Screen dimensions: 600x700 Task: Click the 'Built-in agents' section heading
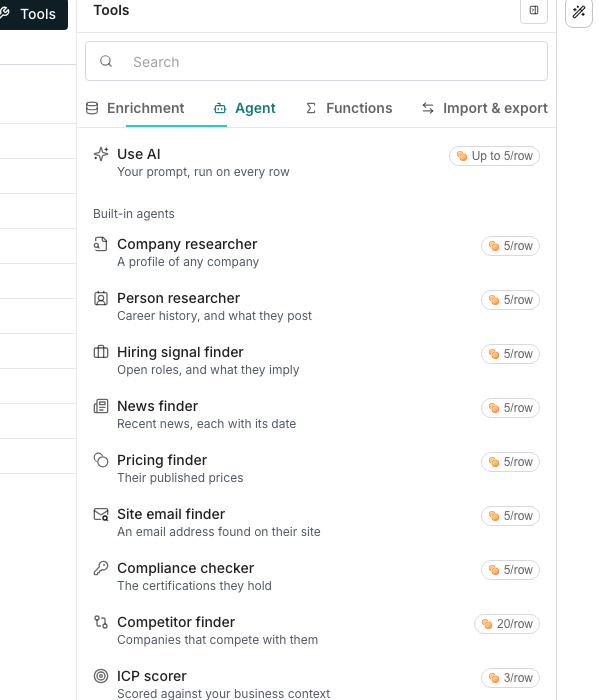pyautogui.click(x=133, y=214)
